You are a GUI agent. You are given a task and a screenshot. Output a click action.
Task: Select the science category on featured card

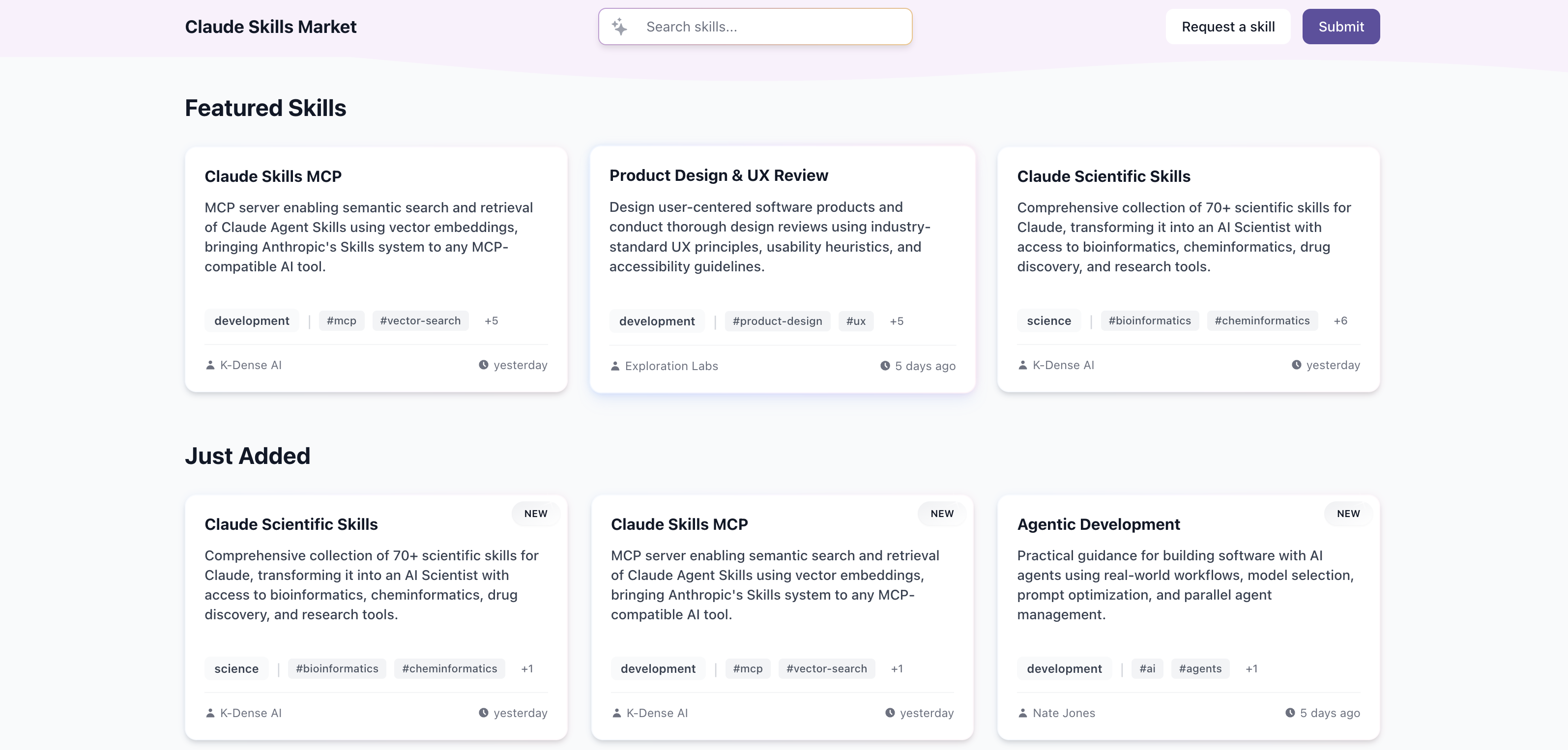pos(1048,321)
